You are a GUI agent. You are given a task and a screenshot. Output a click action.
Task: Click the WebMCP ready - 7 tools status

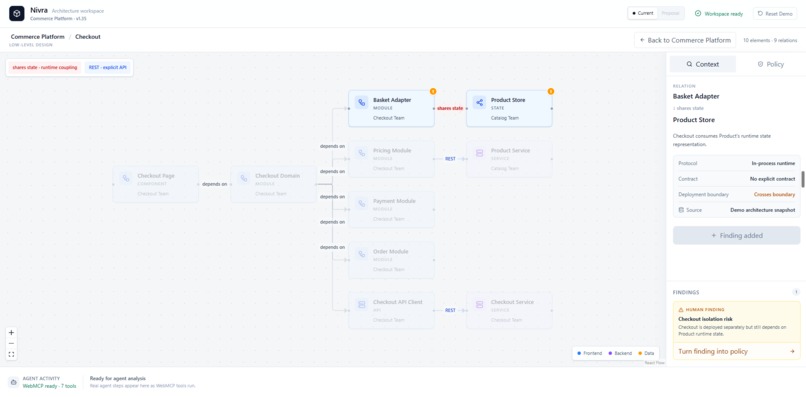tap(49, 386)
